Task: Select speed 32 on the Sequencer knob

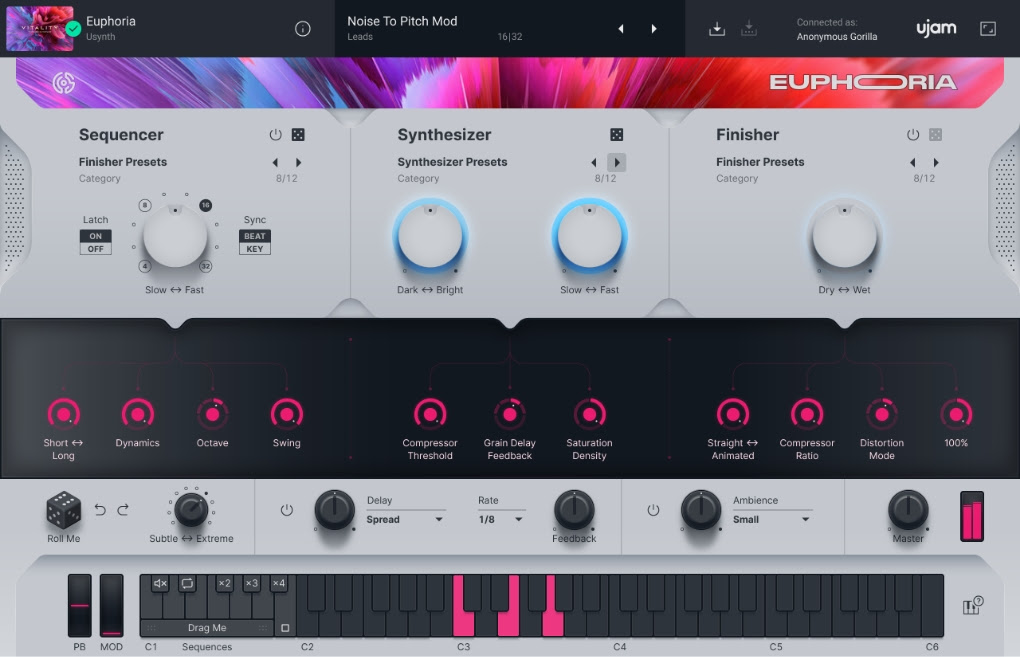Action: 206,266
